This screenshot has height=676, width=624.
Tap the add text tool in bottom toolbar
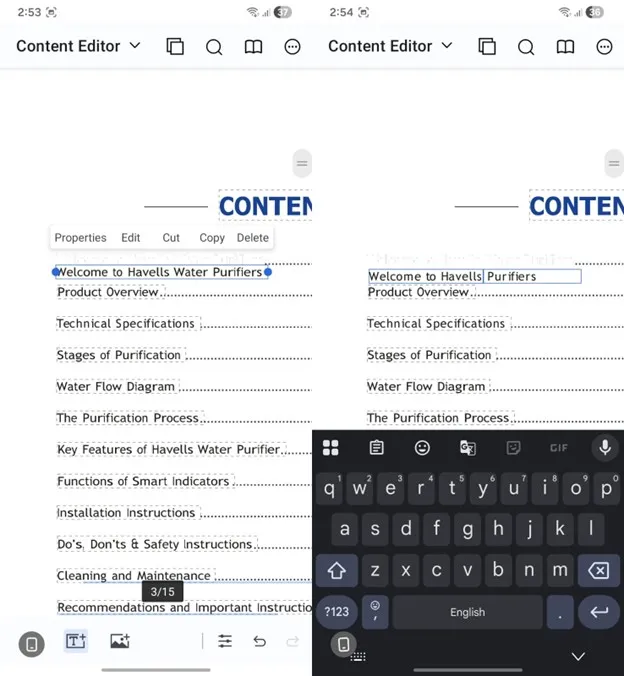click(x=75, y=642)
